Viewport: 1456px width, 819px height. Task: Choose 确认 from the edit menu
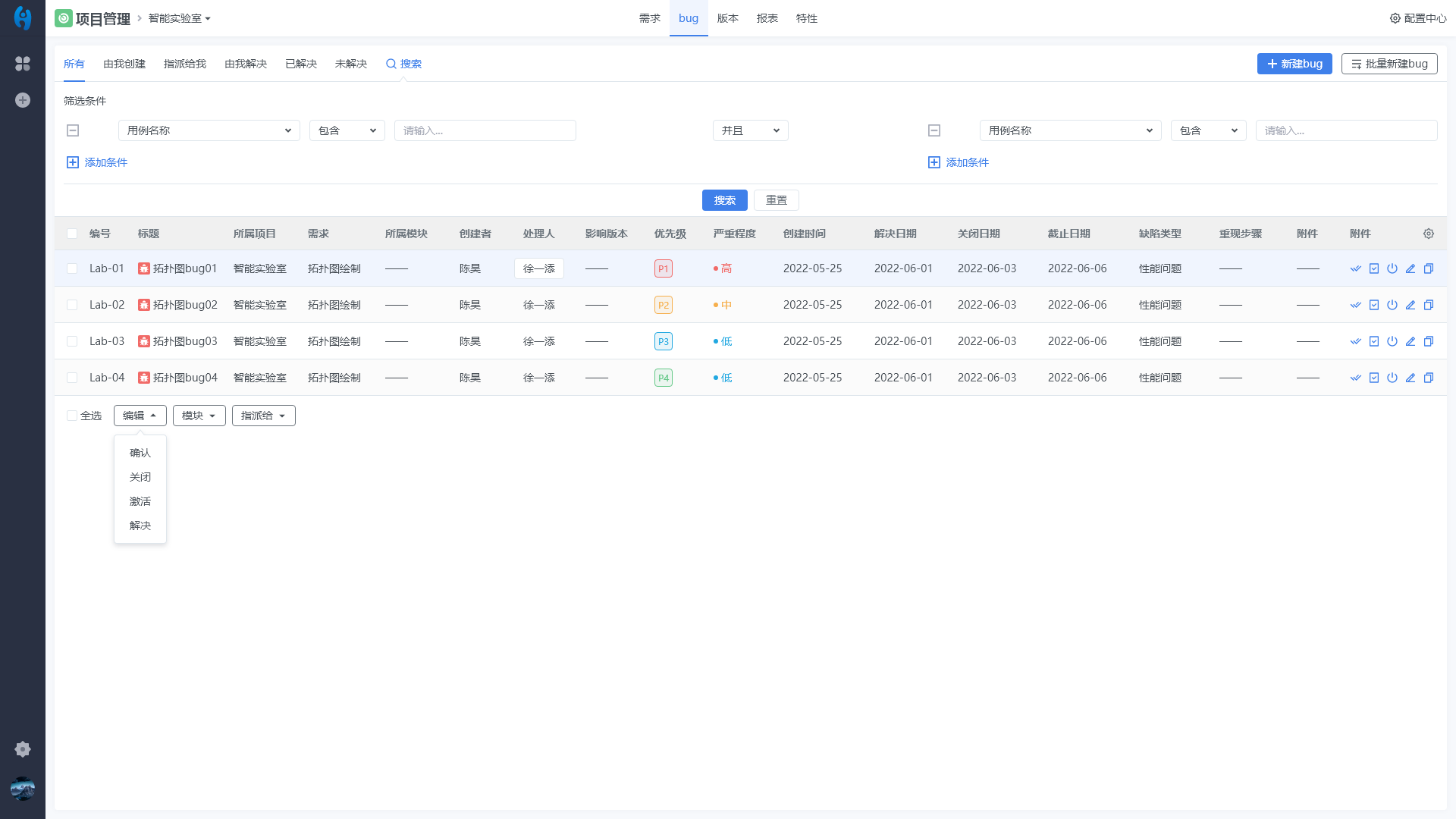point(140,453)
